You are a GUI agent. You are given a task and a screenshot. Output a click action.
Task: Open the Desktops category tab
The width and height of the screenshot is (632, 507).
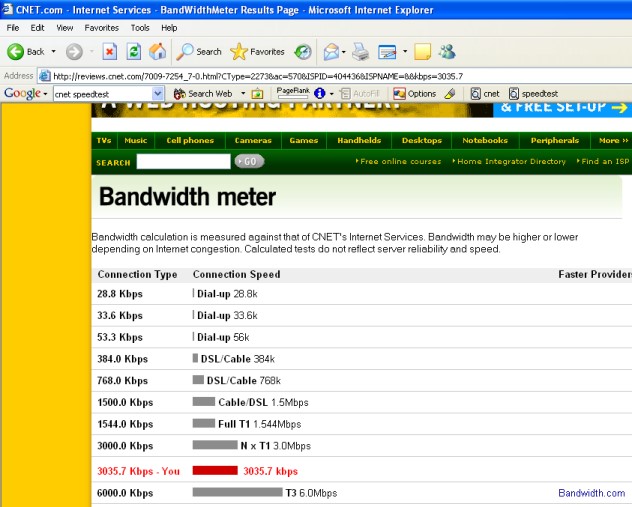tap(422, 140)
